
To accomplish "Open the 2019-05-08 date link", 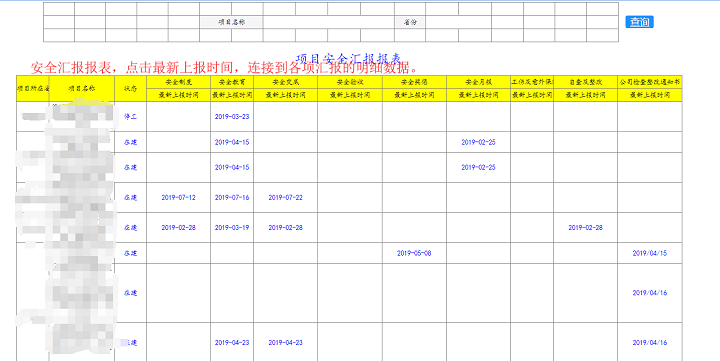I will 414,253.
